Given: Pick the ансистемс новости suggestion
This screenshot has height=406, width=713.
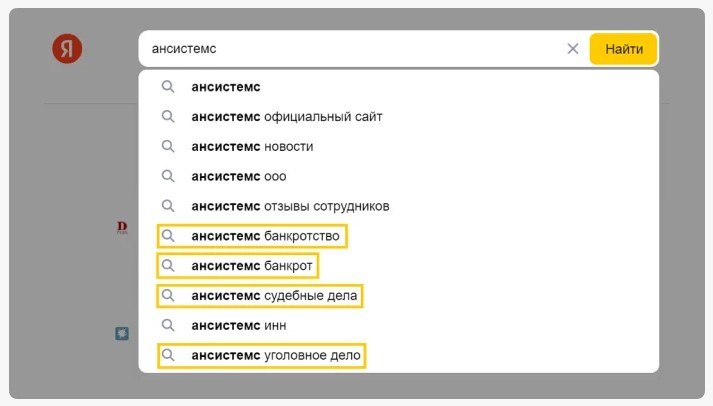Looking at the screenshot, I should pos(398,146).
